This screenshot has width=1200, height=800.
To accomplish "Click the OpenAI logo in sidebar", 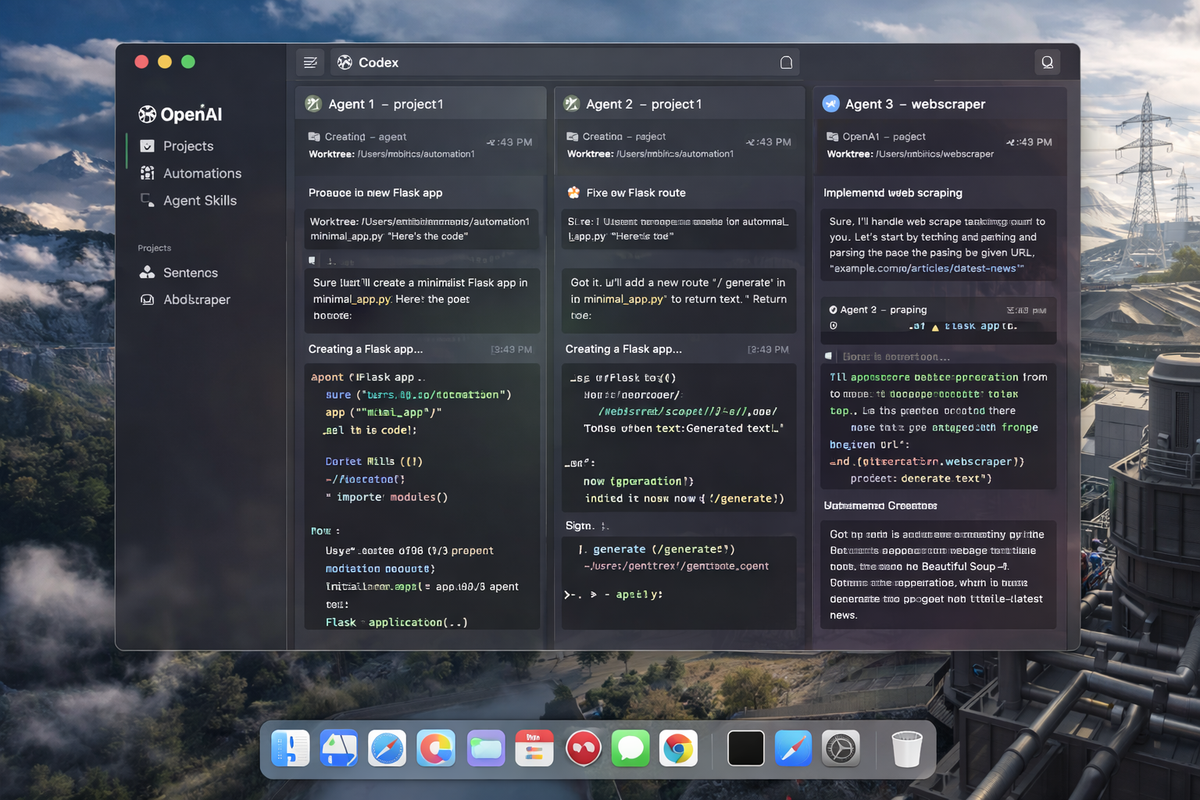I will [146, 113].
